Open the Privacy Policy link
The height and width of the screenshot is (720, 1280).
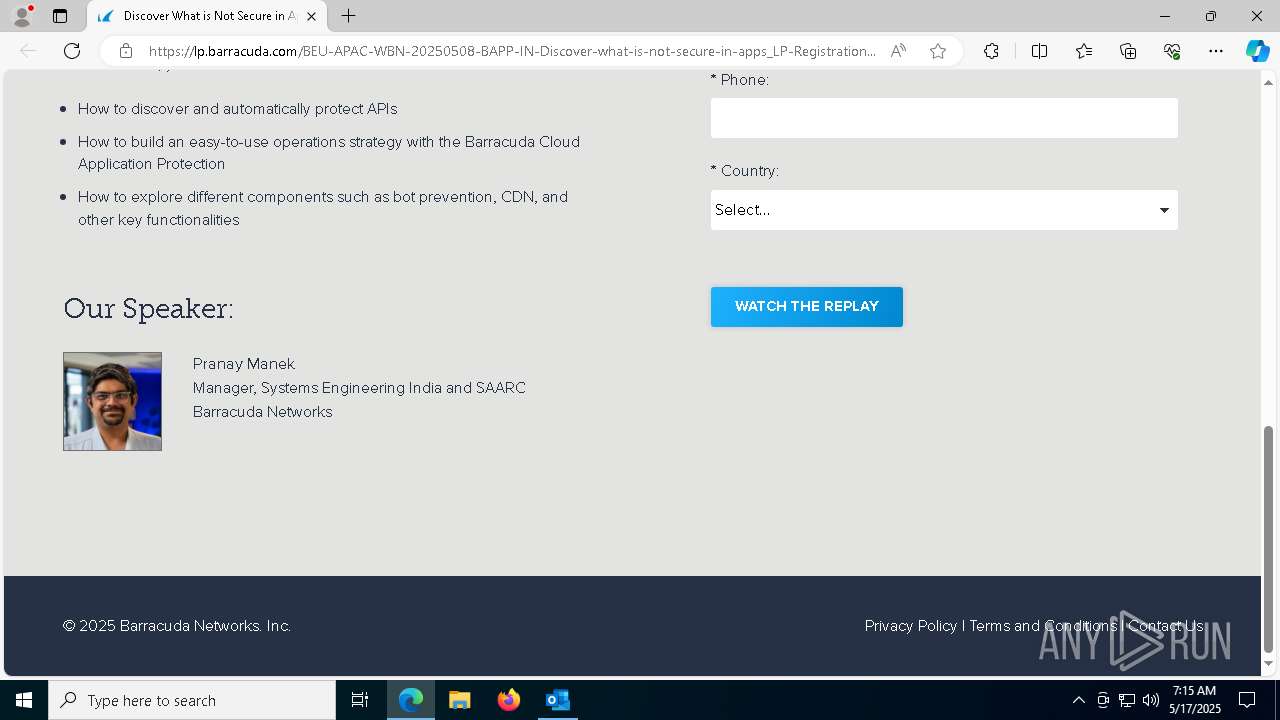pos(911,626)
